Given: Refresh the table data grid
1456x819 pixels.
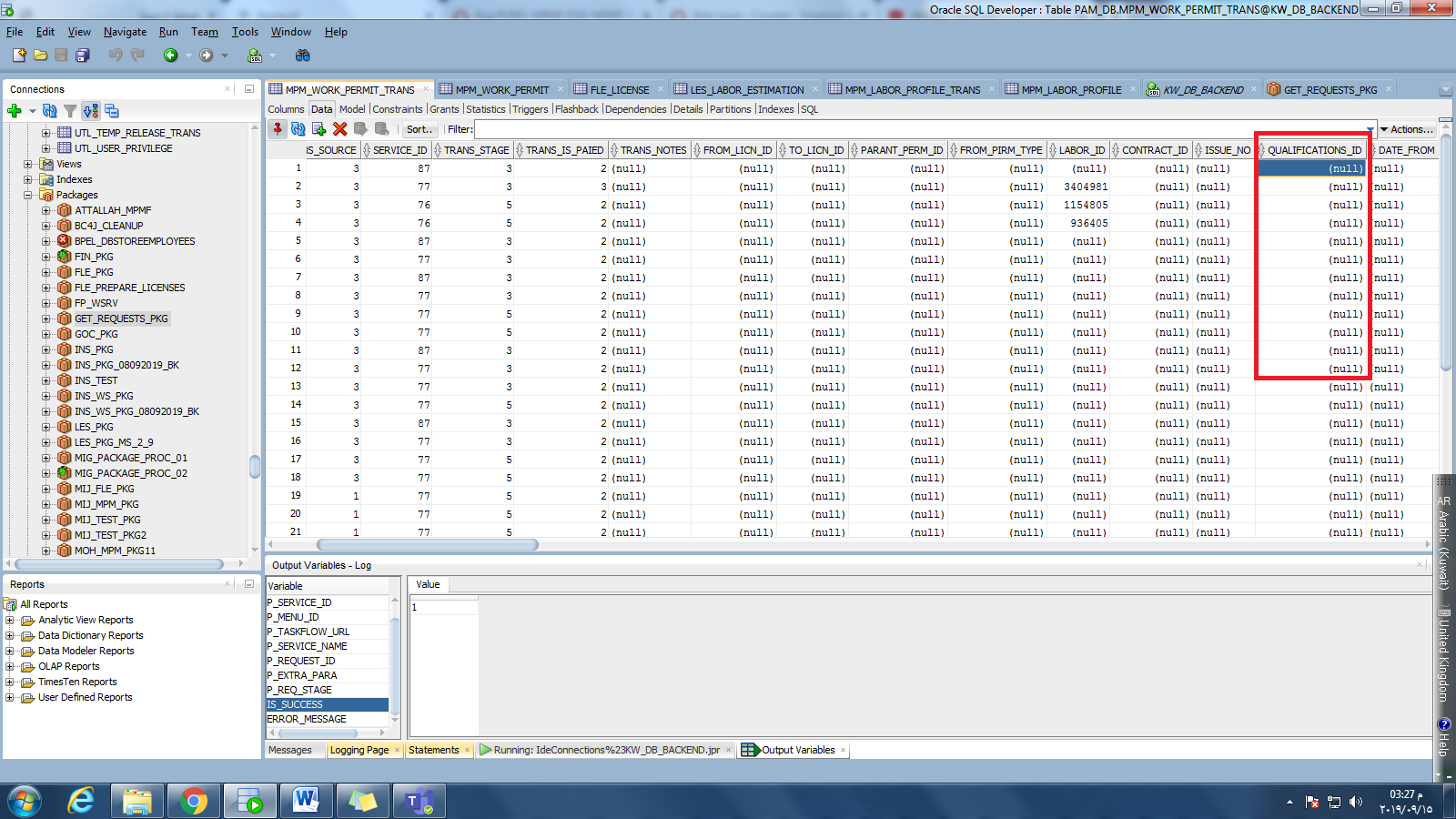Looking at the screenshot, I should point(298,129).
